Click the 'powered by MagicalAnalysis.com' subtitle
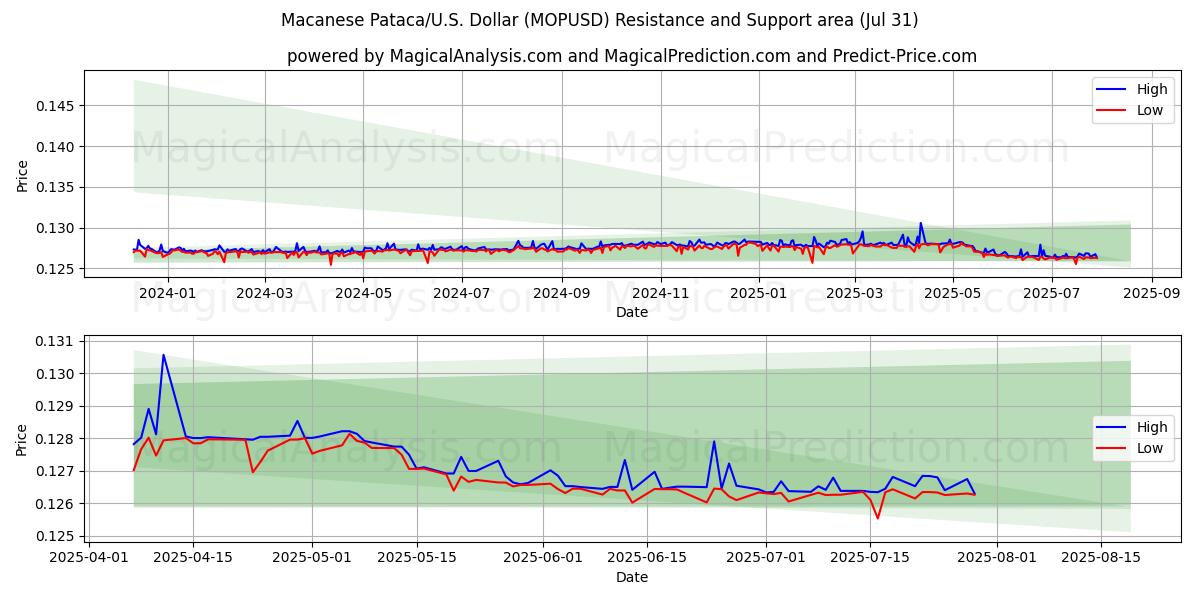This screenshot has width=1200, height=600. (x=632, y=56)
